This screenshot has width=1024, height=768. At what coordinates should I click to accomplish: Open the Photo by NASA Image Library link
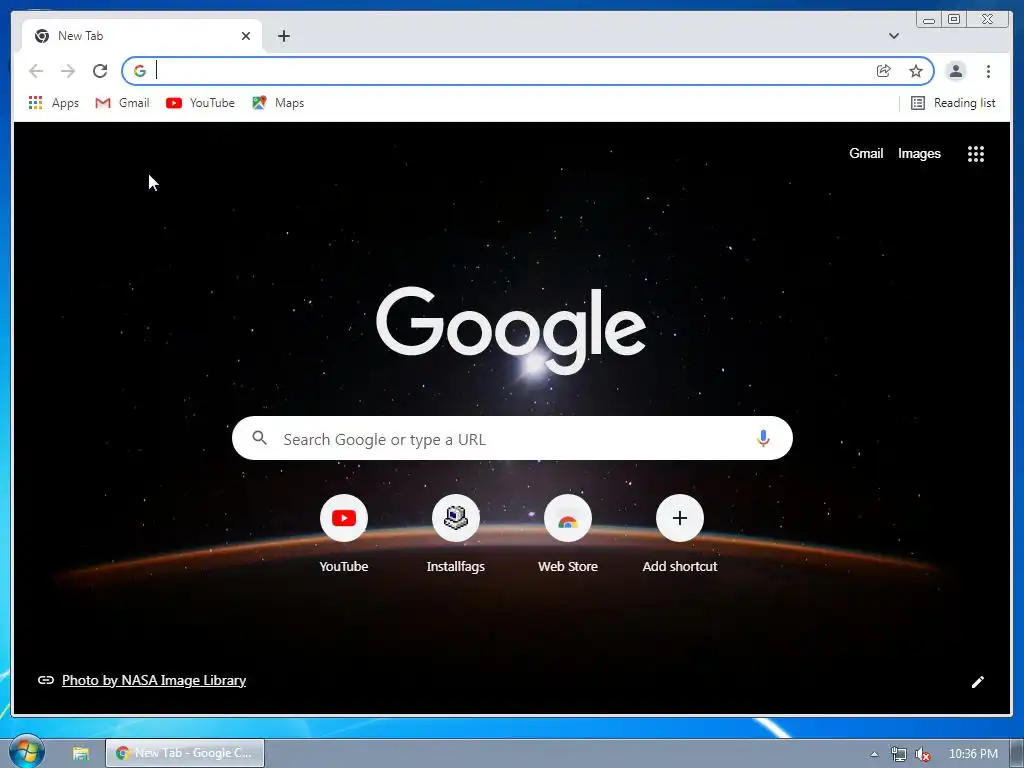click(x=153, y=680)
